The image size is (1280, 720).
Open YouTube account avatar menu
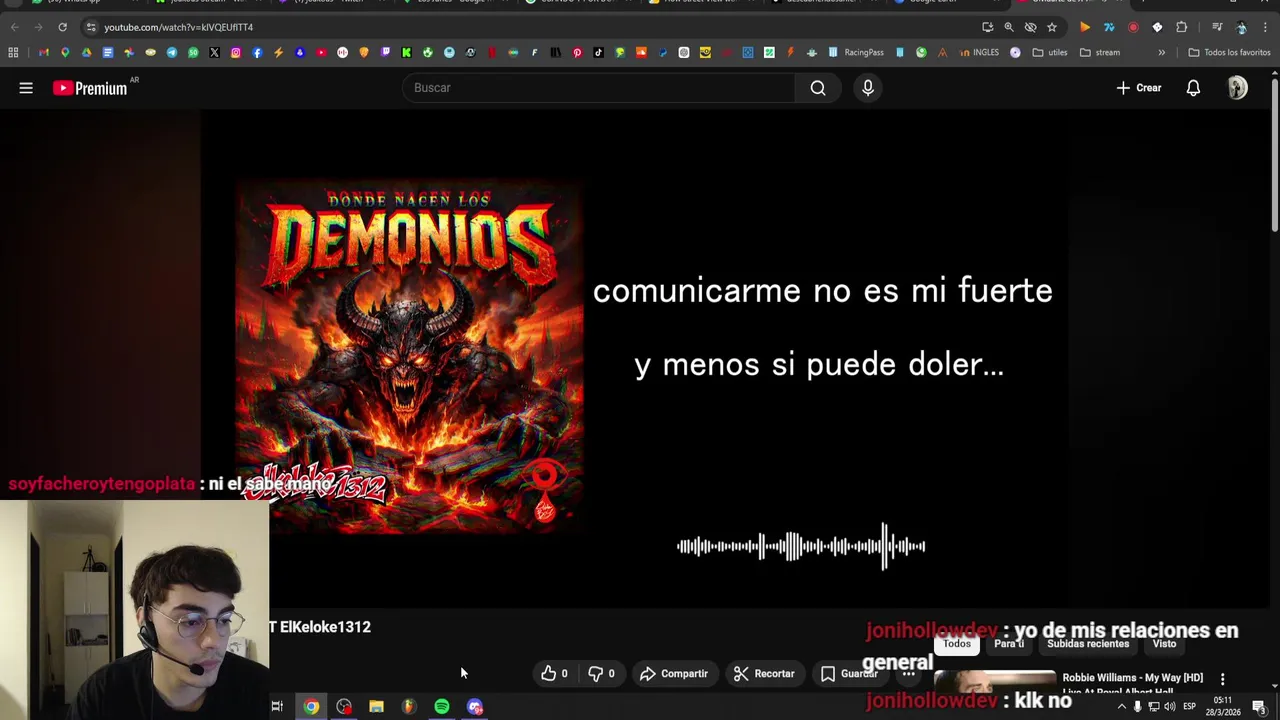[1238, 88]
